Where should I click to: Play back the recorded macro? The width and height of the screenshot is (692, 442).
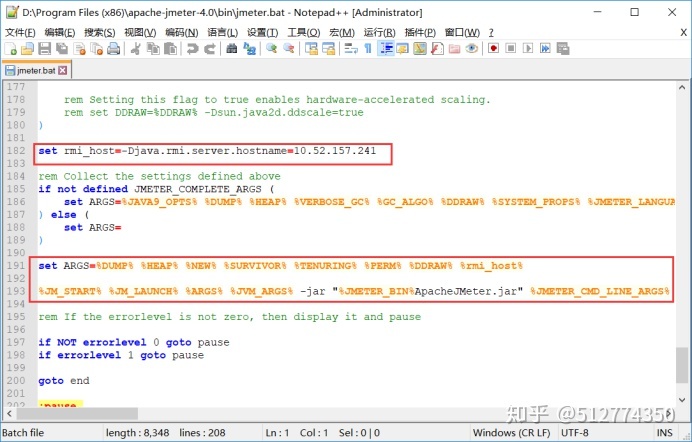click(528, 49)
